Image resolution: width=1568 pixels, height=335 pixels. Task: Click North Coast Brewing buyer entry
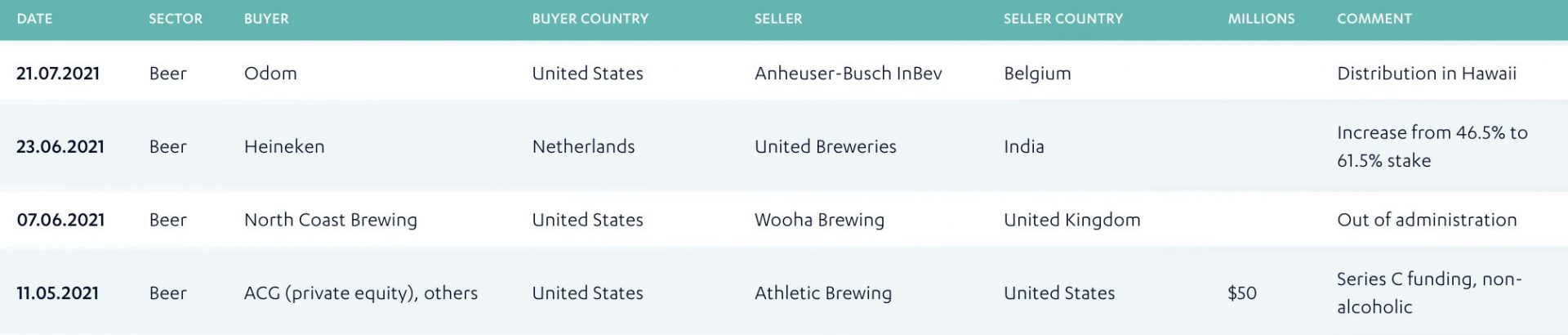[331, 220]
